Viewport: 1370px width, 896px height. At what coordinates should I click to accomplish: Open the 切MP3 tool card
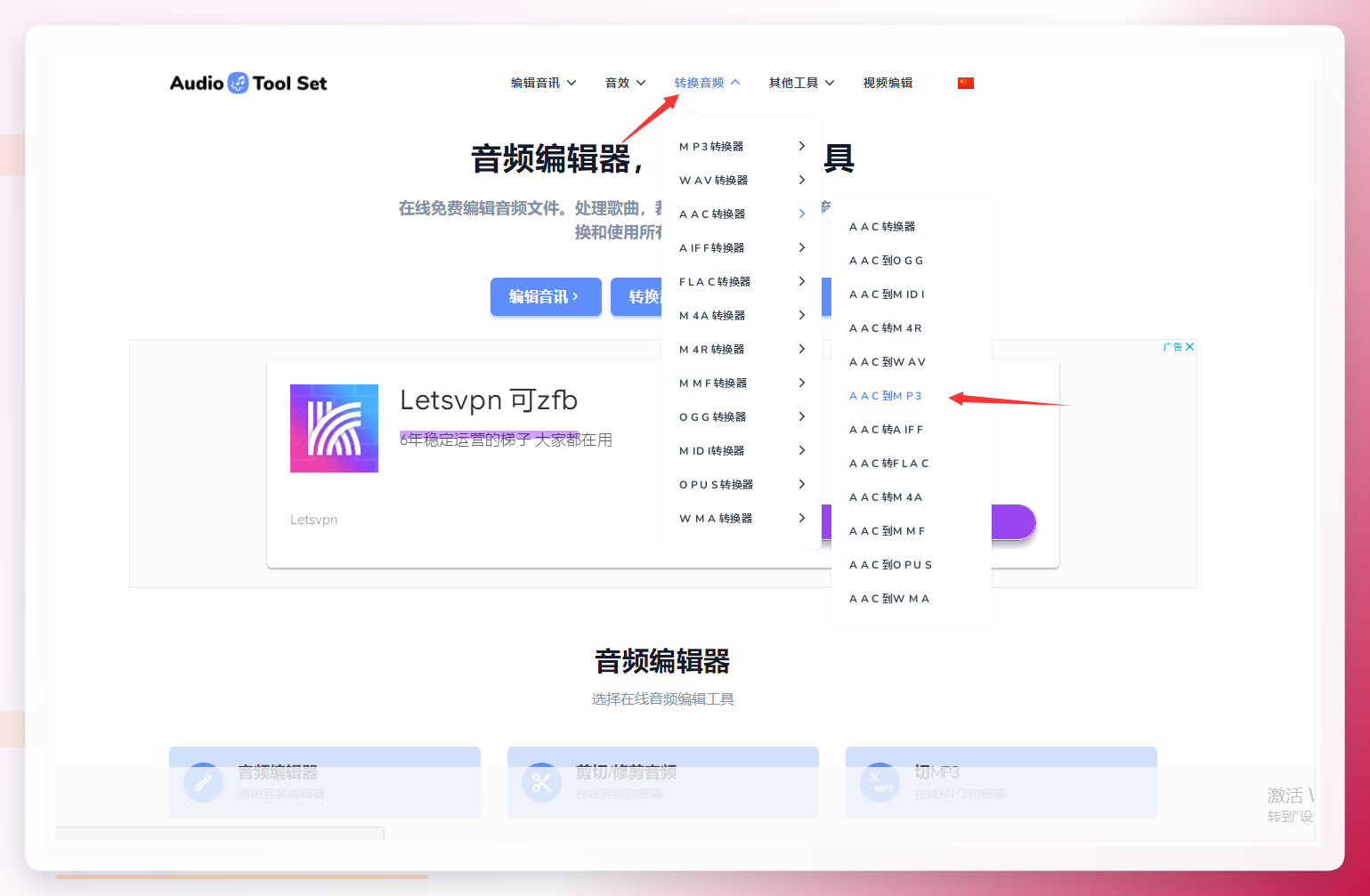[x=1001, y=782]
